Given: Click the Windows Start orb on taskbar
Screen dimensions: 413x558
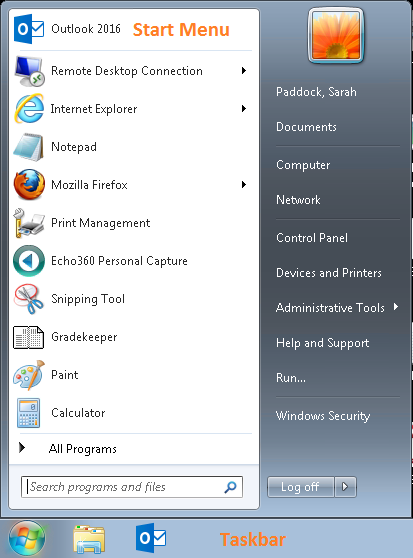Looking at the screenshot, I should coord(27,539).
